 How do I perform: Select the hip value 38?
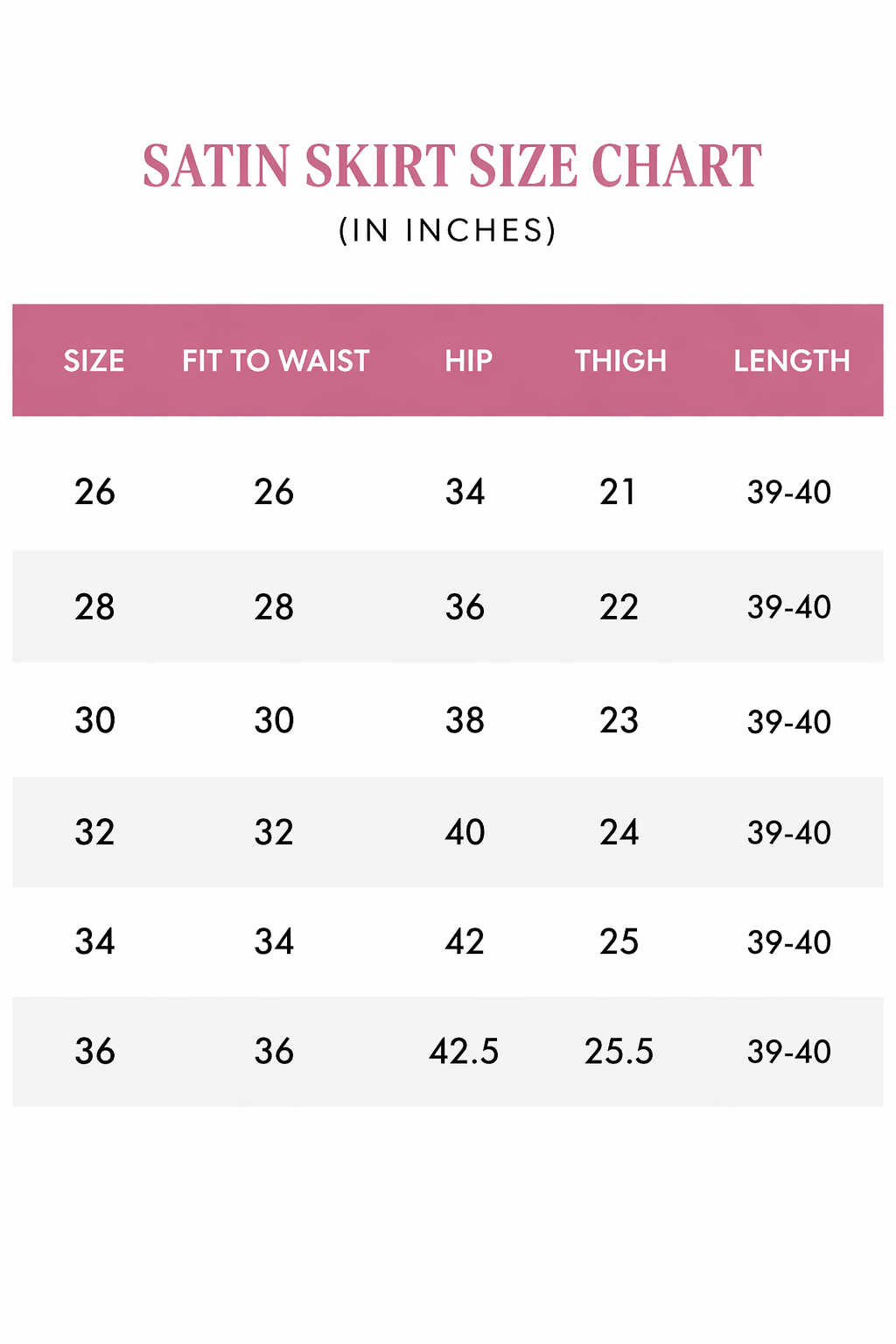tap(465, 721)
